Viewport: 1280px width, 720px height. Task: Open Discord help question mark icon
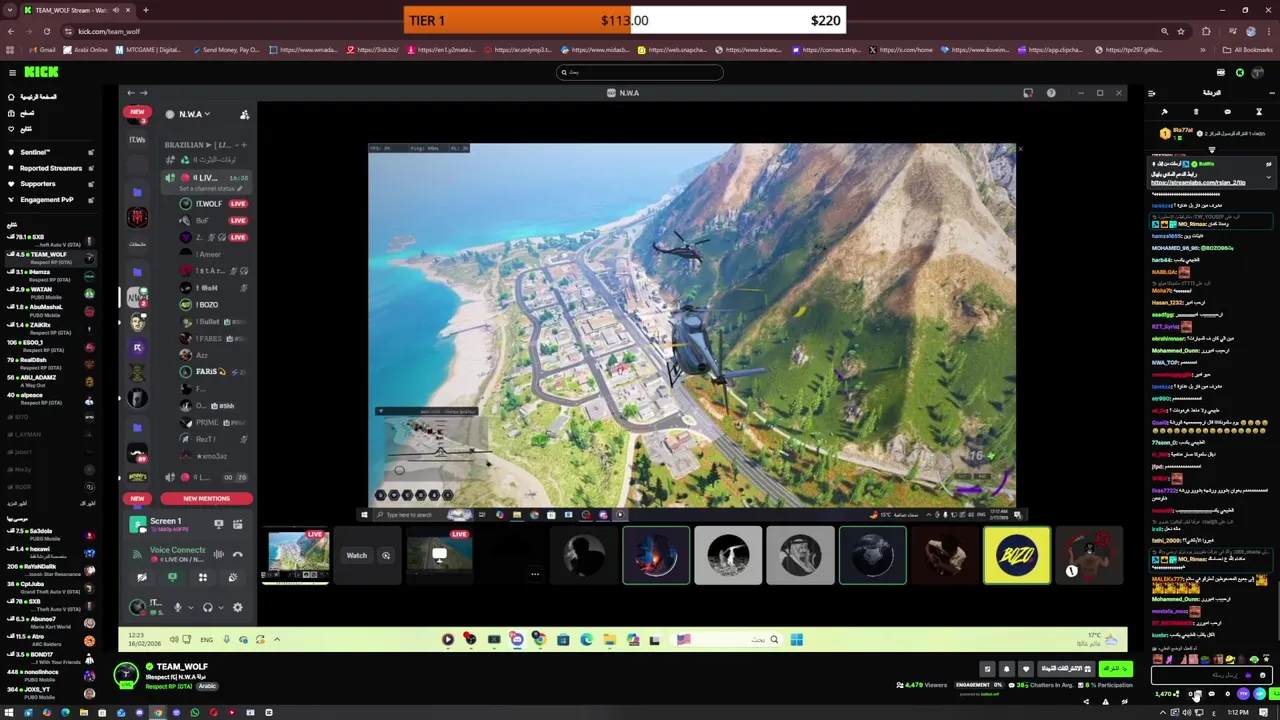click(x=1051, y=93)
